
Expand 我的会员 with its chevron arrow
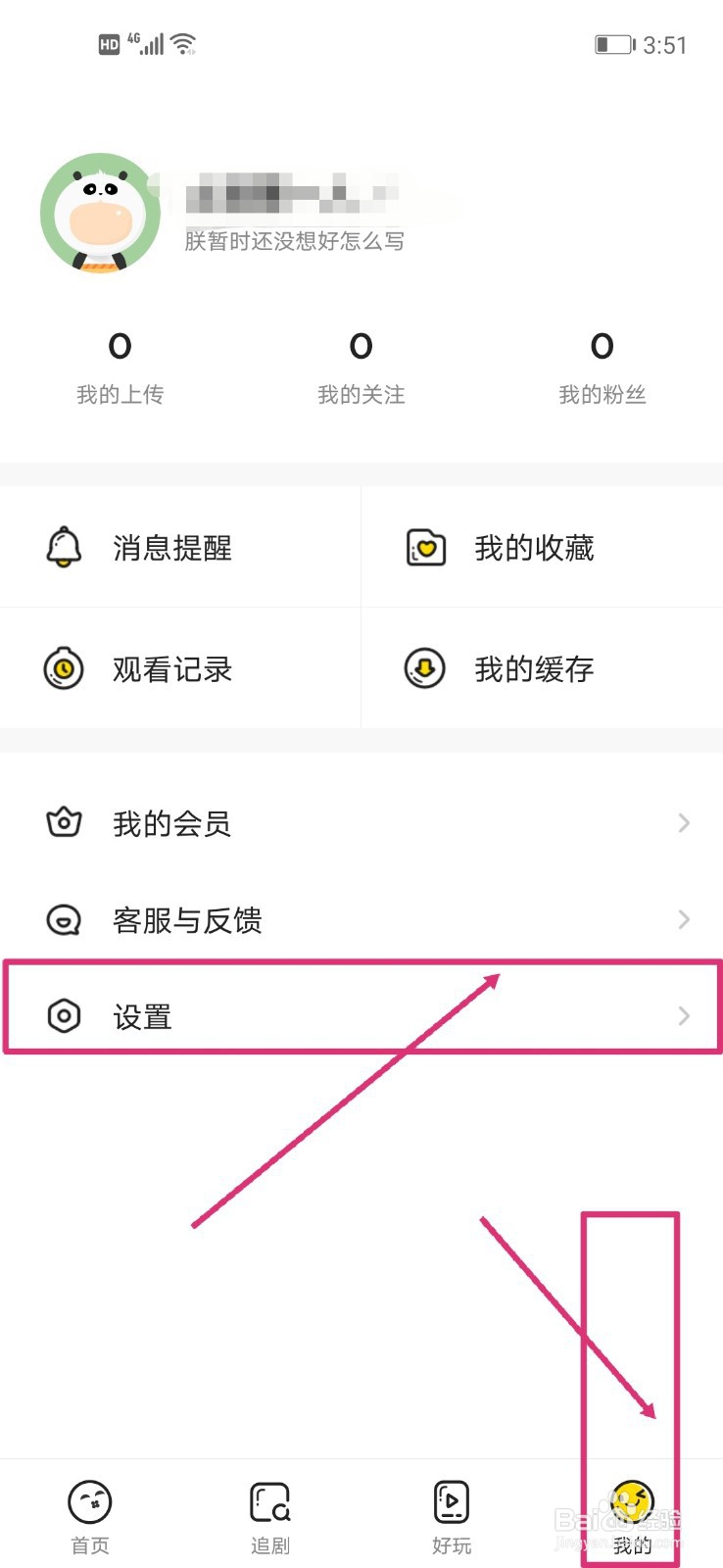(x=684, y=822)
